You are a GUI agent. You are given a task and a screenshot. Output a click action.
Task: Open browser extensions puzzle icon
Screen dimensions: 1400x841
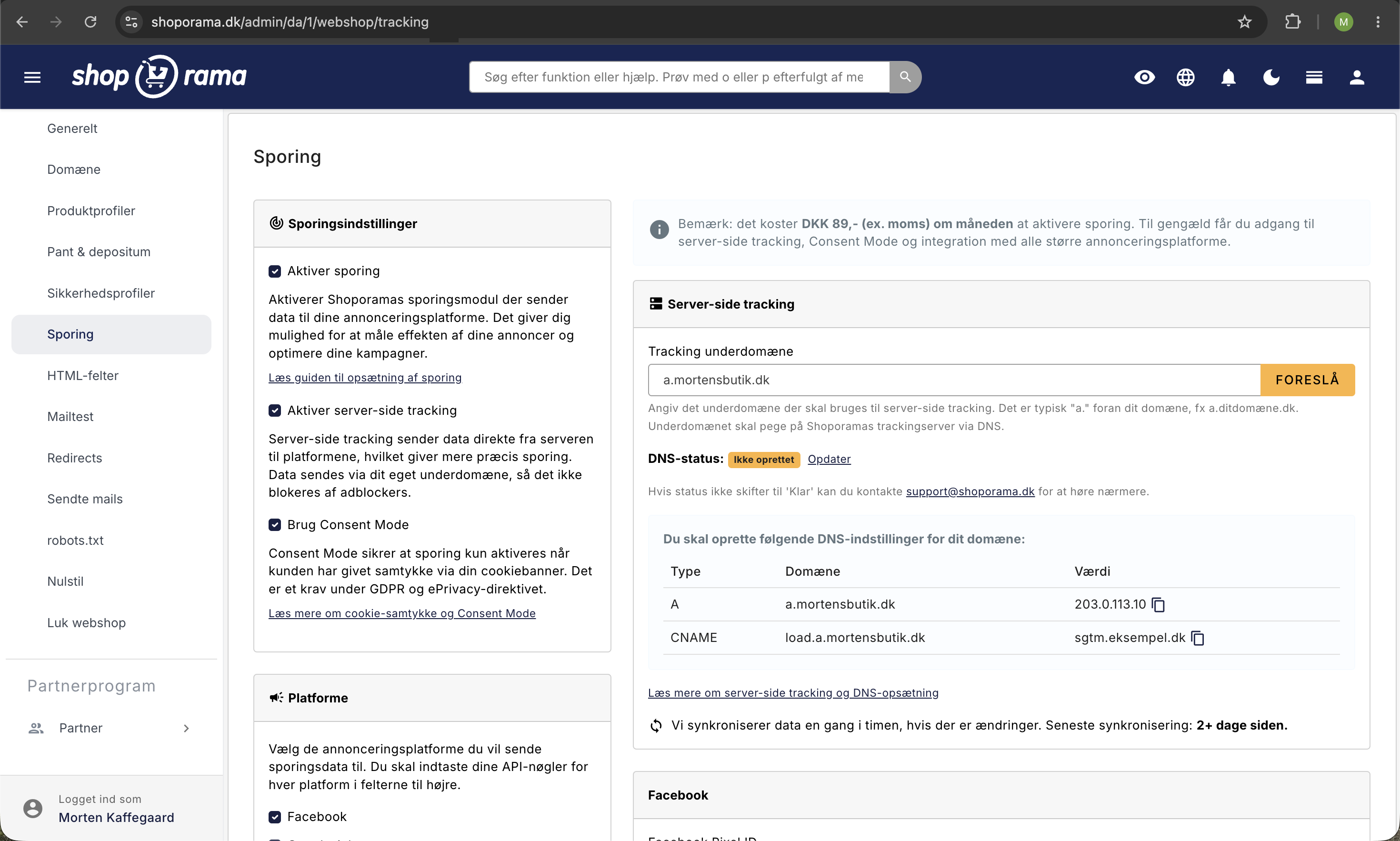(1292, 22)
